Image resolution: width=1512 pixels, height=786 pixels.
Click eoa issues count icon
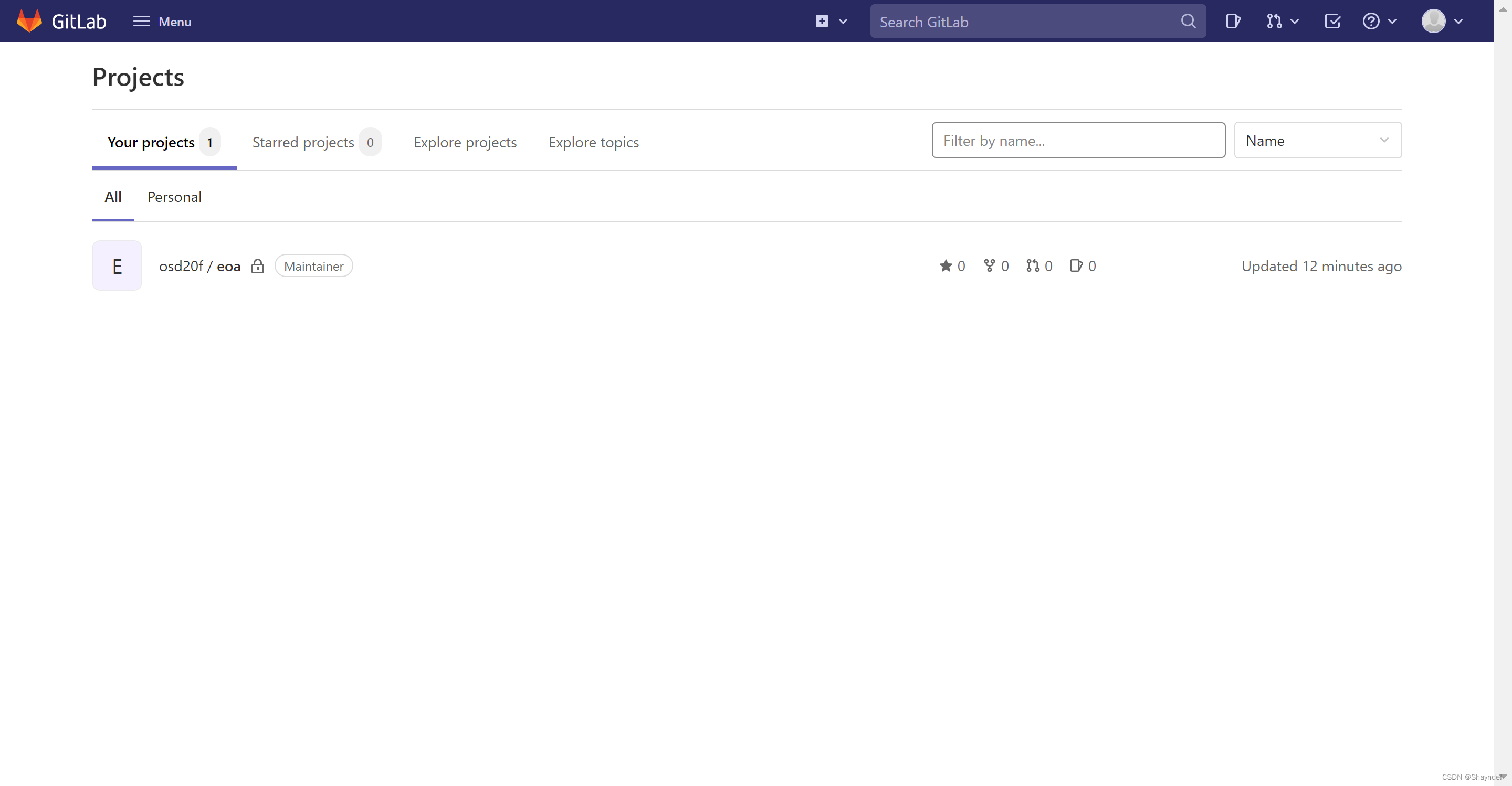coord(1083,267)
